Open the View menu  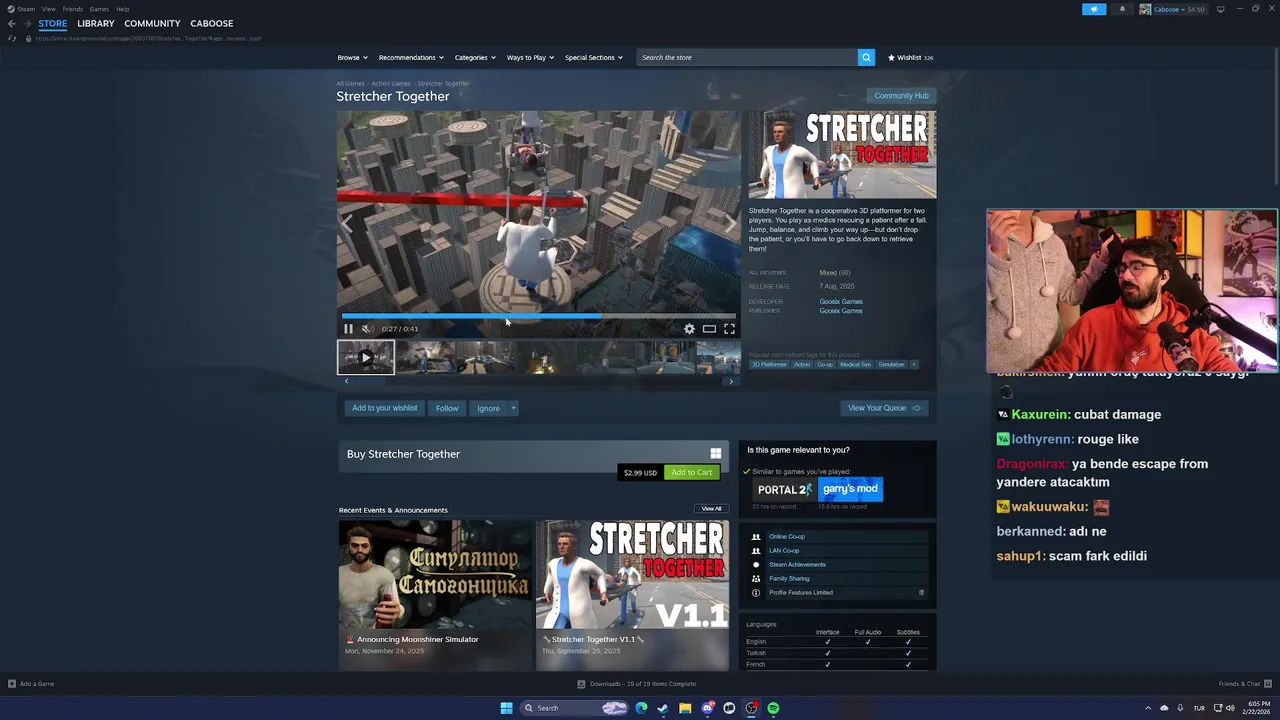click(x=48, y=9)
